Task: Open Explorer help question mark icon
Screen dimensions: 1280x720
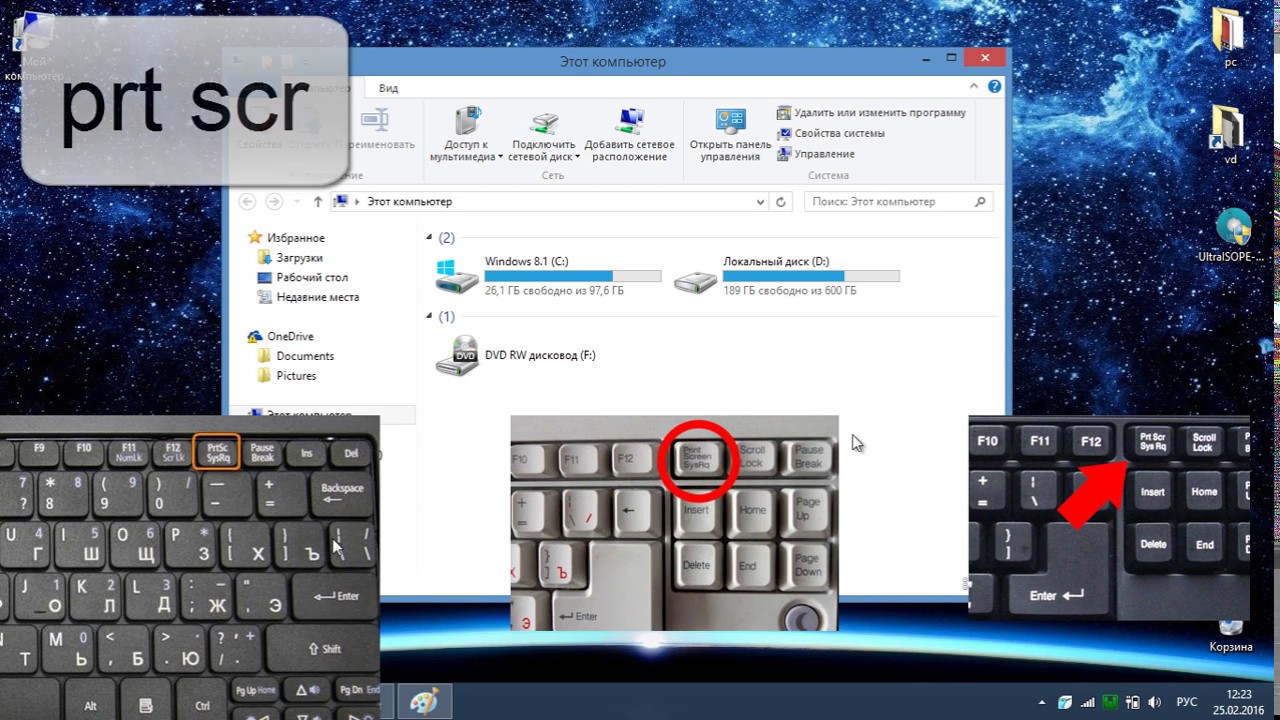Action: tap(994, 88)
